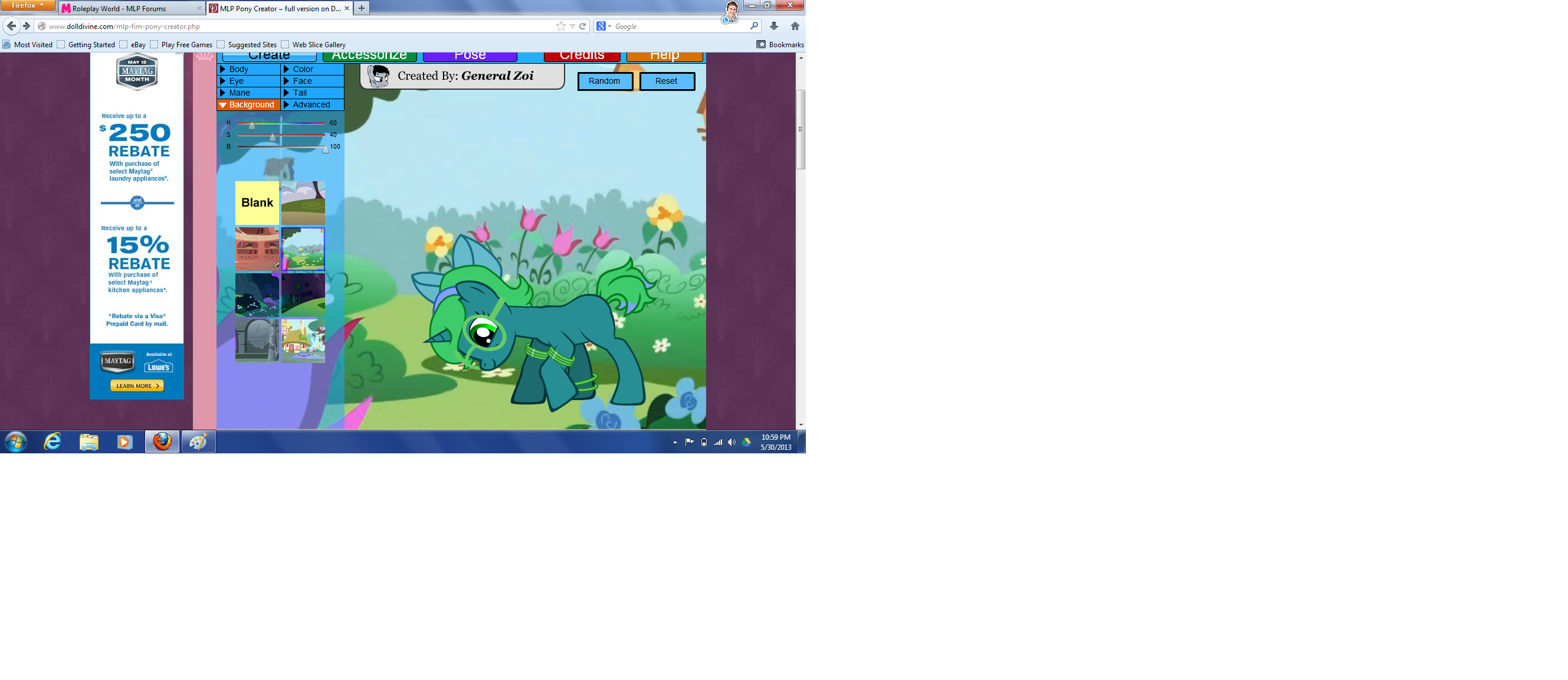Open the Create tab
The width and height of the screenshot is (1568, 680).
[269, 56]
